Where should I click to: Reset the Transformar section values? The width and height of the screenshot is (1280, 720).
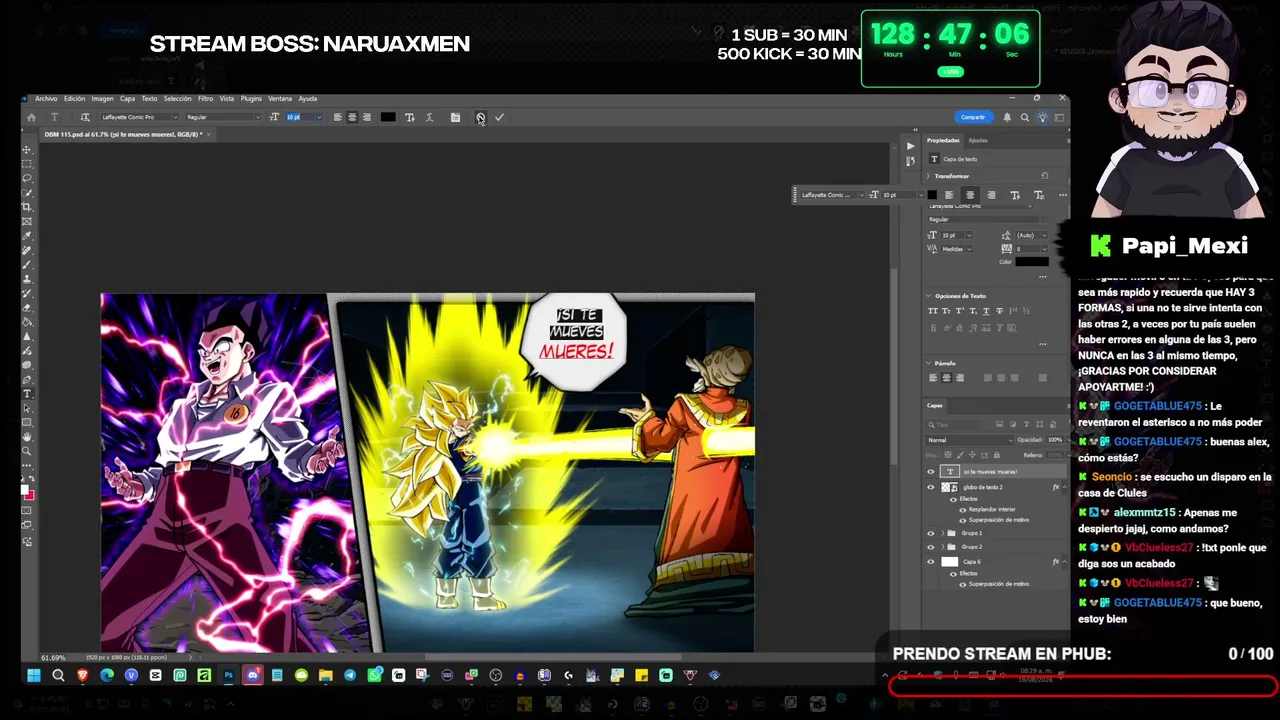pyautogui.click(x=1045, y=176)
